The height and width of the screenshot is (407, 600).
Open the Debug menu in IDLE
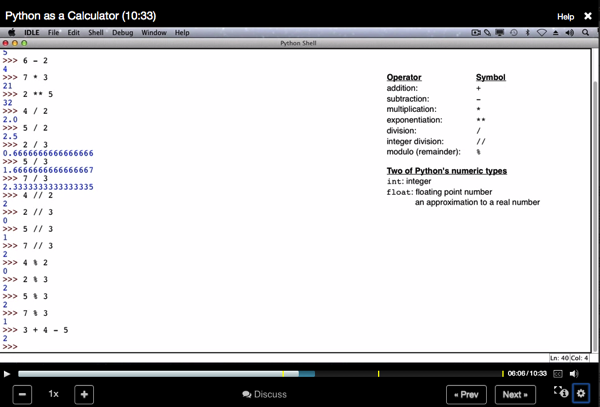pyautogui.click(x=122, y=33)
